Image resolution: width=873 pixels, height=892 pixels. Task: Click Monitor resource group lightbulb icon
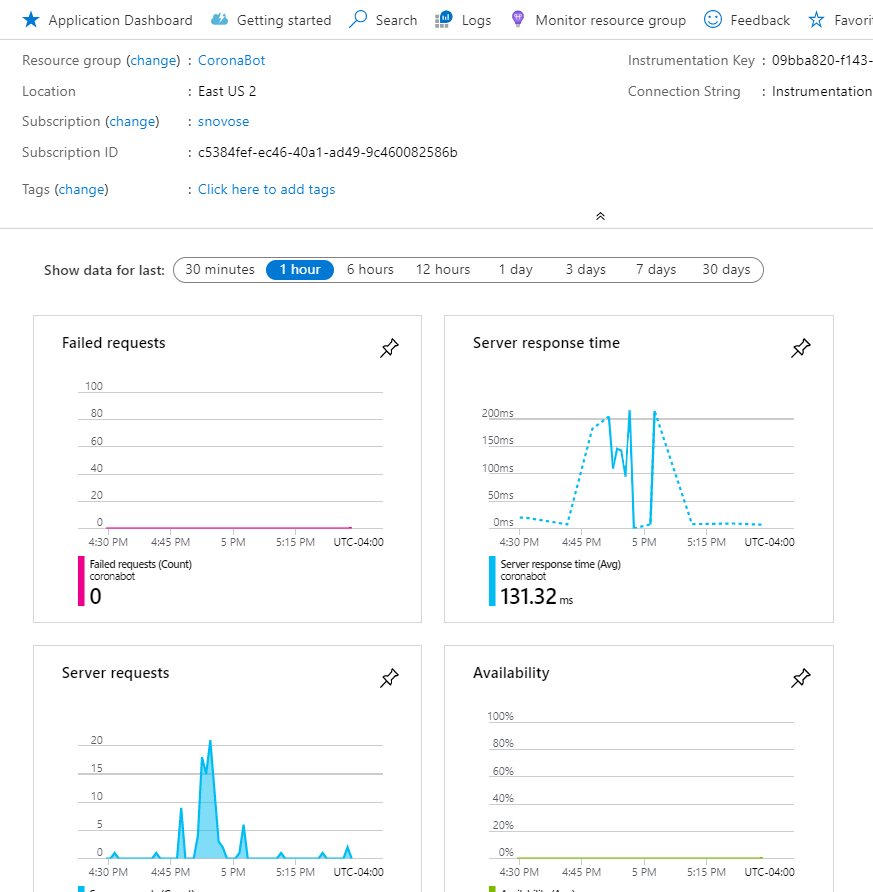point(518,19)
